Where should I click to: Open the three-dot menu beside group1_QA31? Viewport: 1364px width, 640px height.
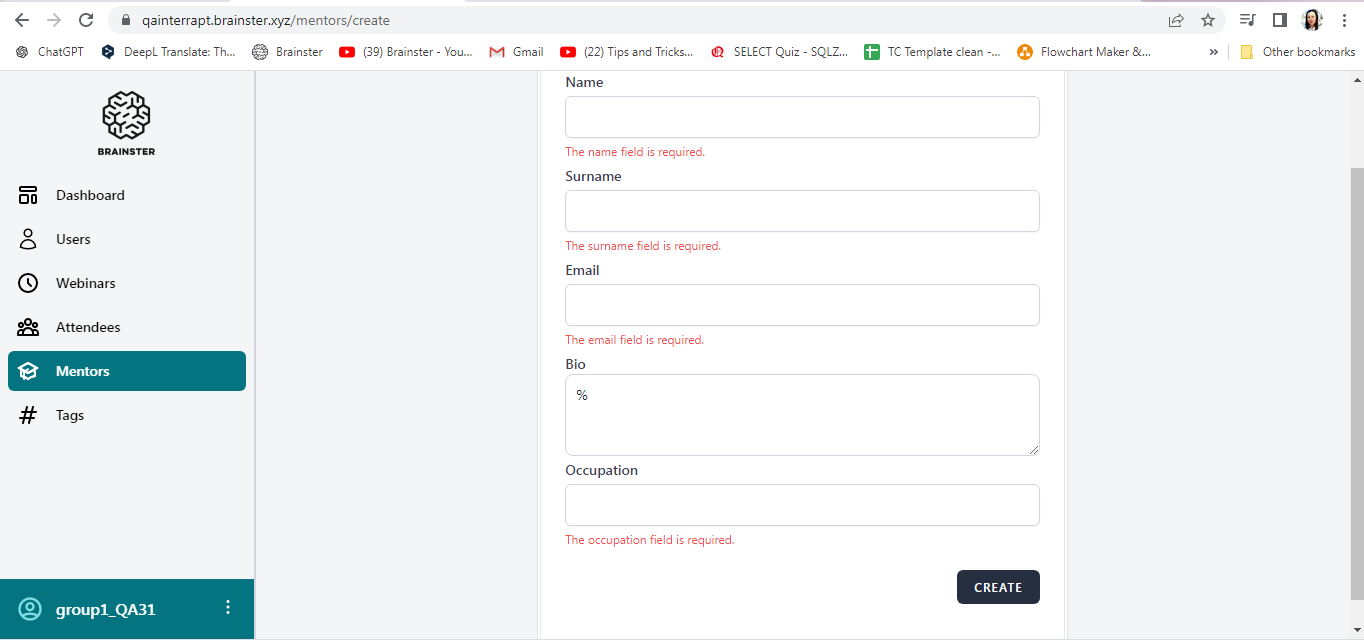[x=228, y=608]
